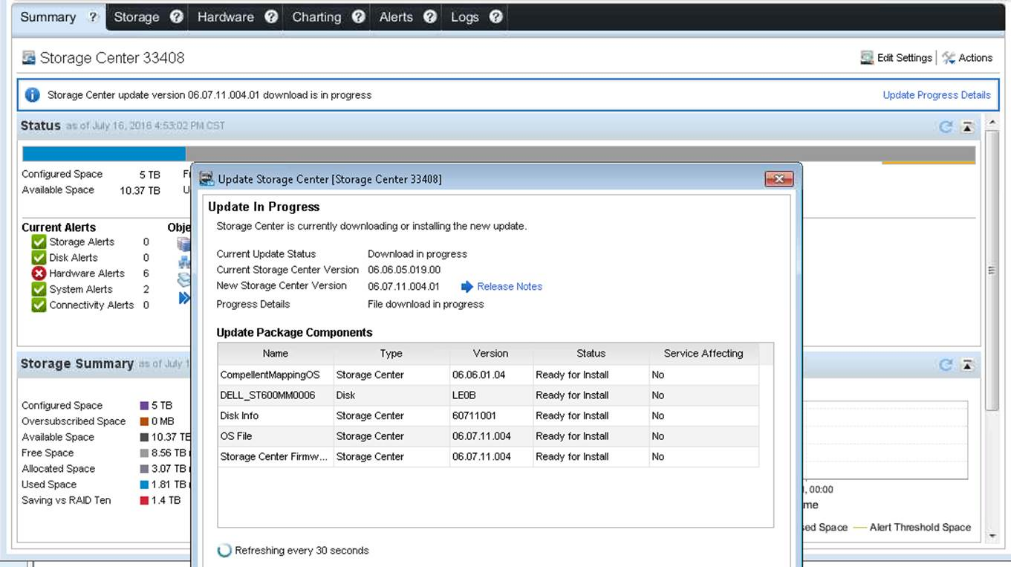Click the Disk Alerts green check icon
Screen dimensions: 1012x568
pyautogui.click(x=39, y=258)
